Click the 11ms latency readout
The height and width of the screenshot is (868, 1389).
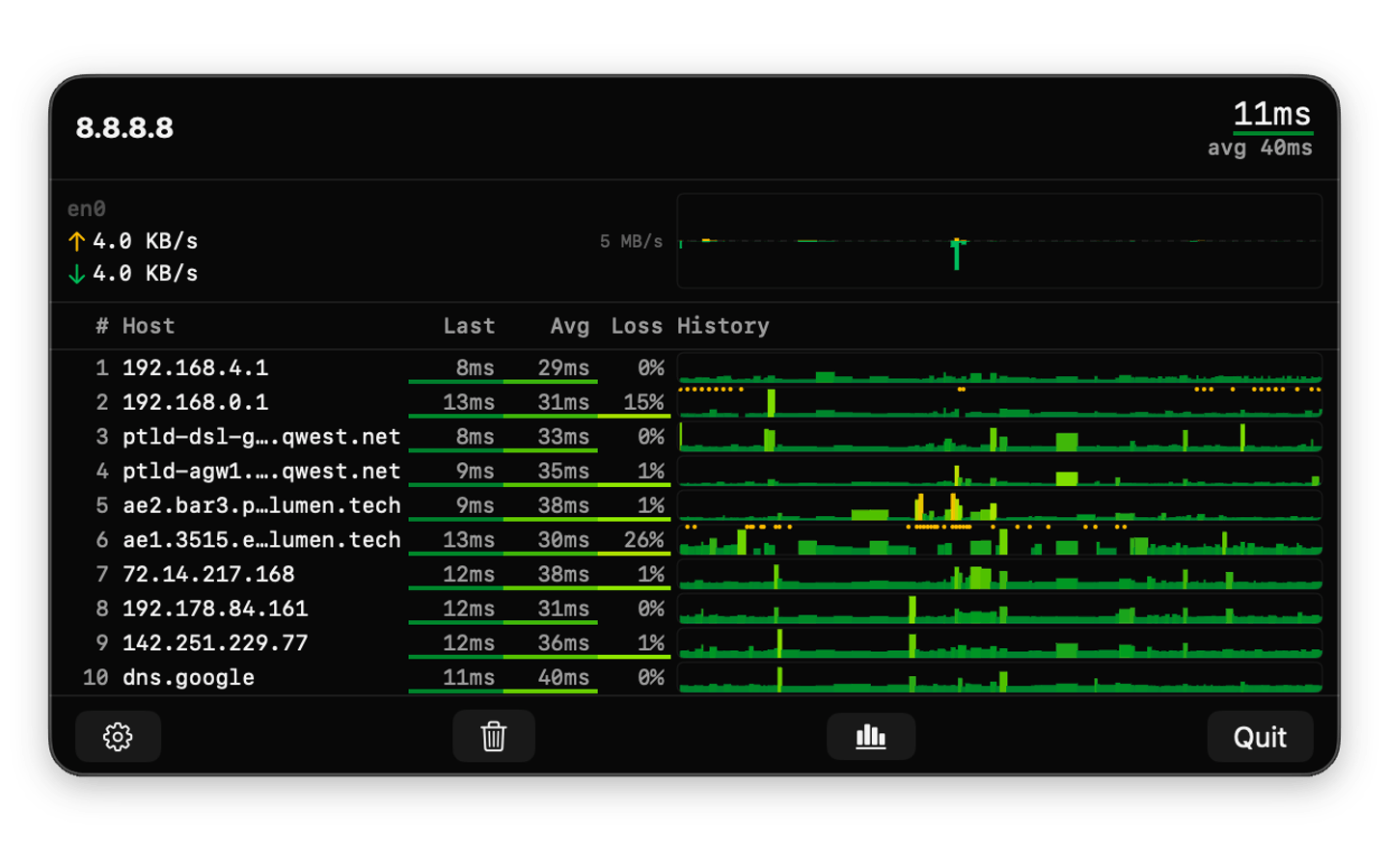coord(1272,114)
